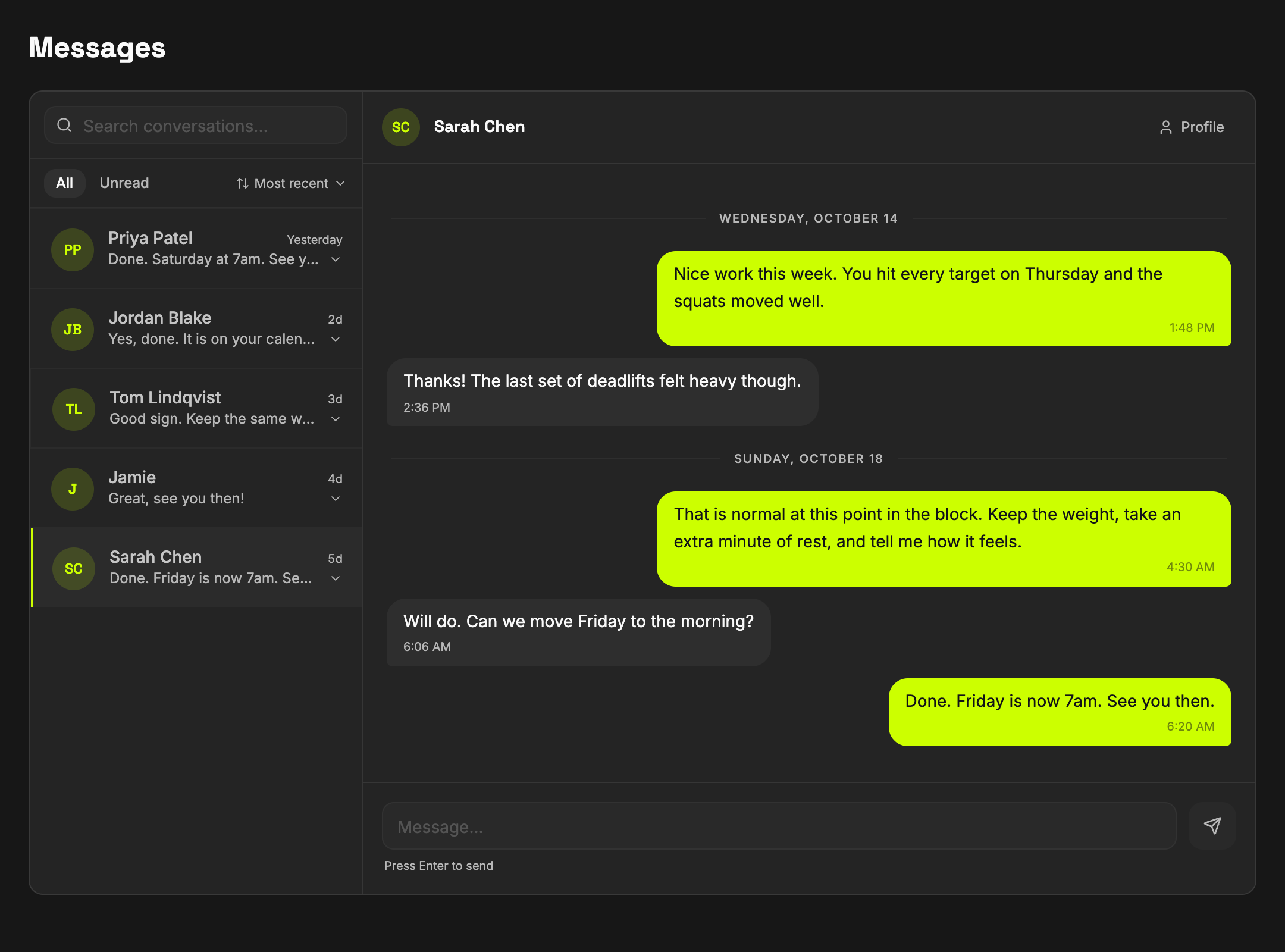Click into the Message input box

(779, 826)
